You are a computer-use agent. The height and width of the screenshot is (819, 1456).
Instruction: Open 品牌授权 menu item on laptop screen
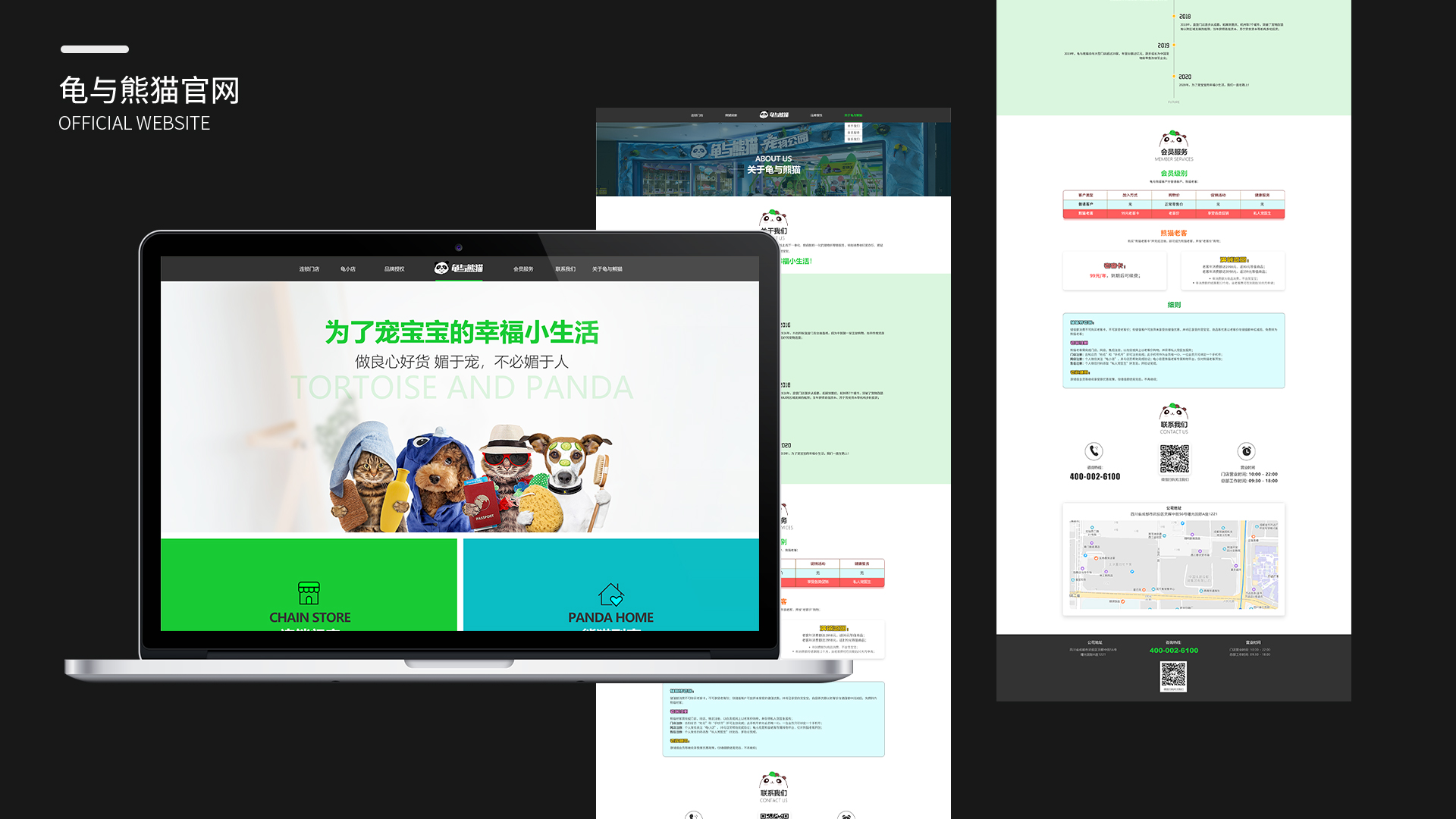tap(394, 269)
